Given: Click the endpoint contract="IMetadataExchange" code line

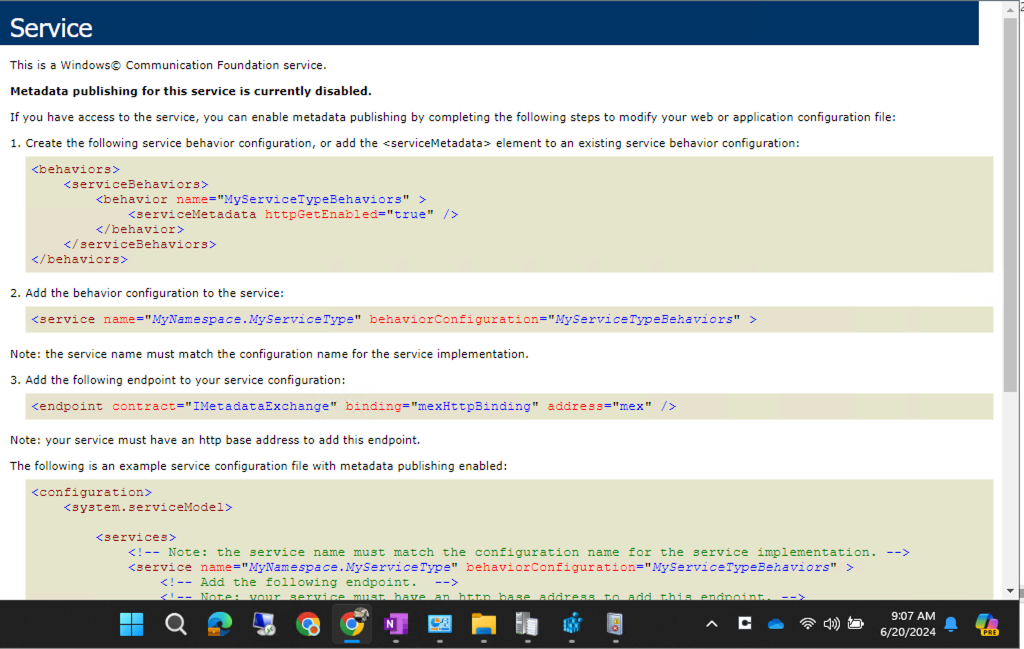Looking at the screenshot, I should coord(354,406).
